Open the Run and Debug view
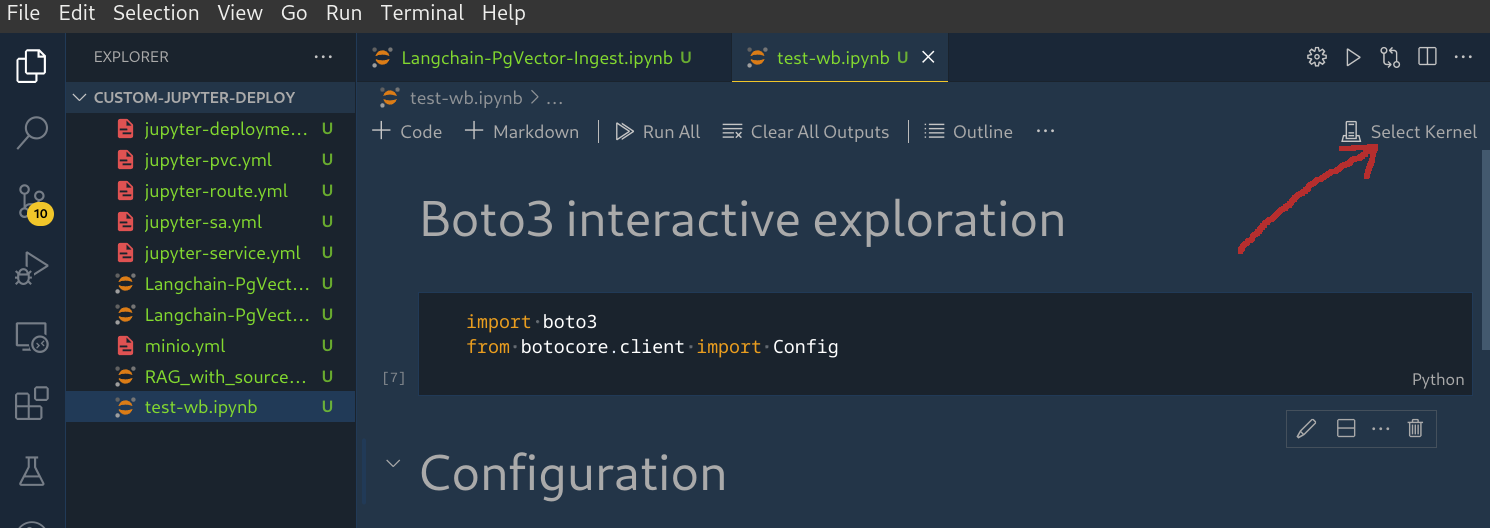The image size is (1490, 528). pos(32,269)
